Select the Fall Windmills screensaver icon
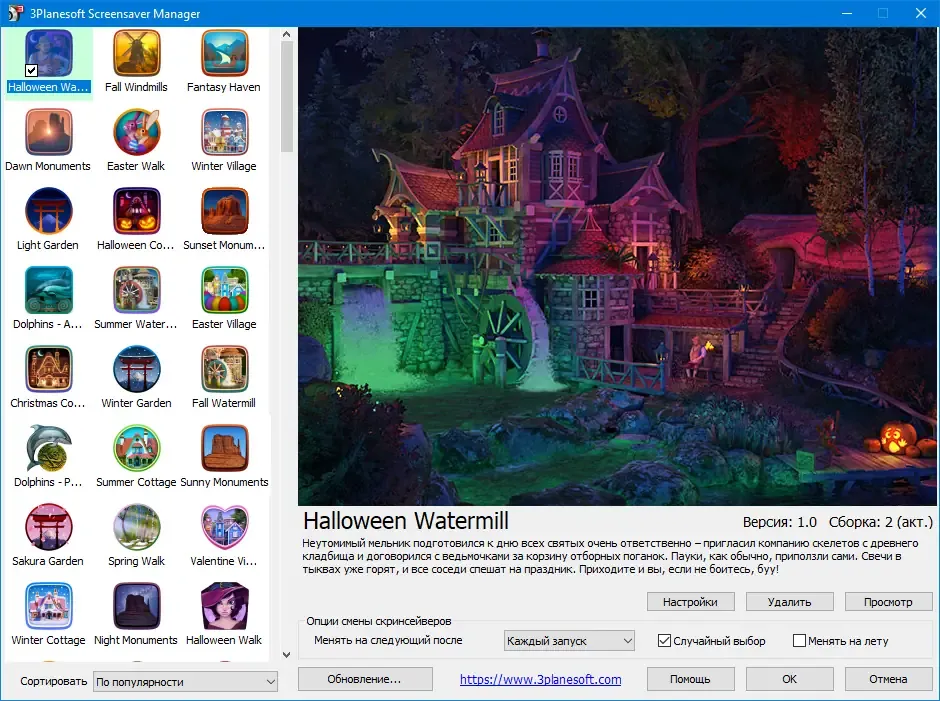The width and height of the screenshot is (940, 701). pos(137,53)
